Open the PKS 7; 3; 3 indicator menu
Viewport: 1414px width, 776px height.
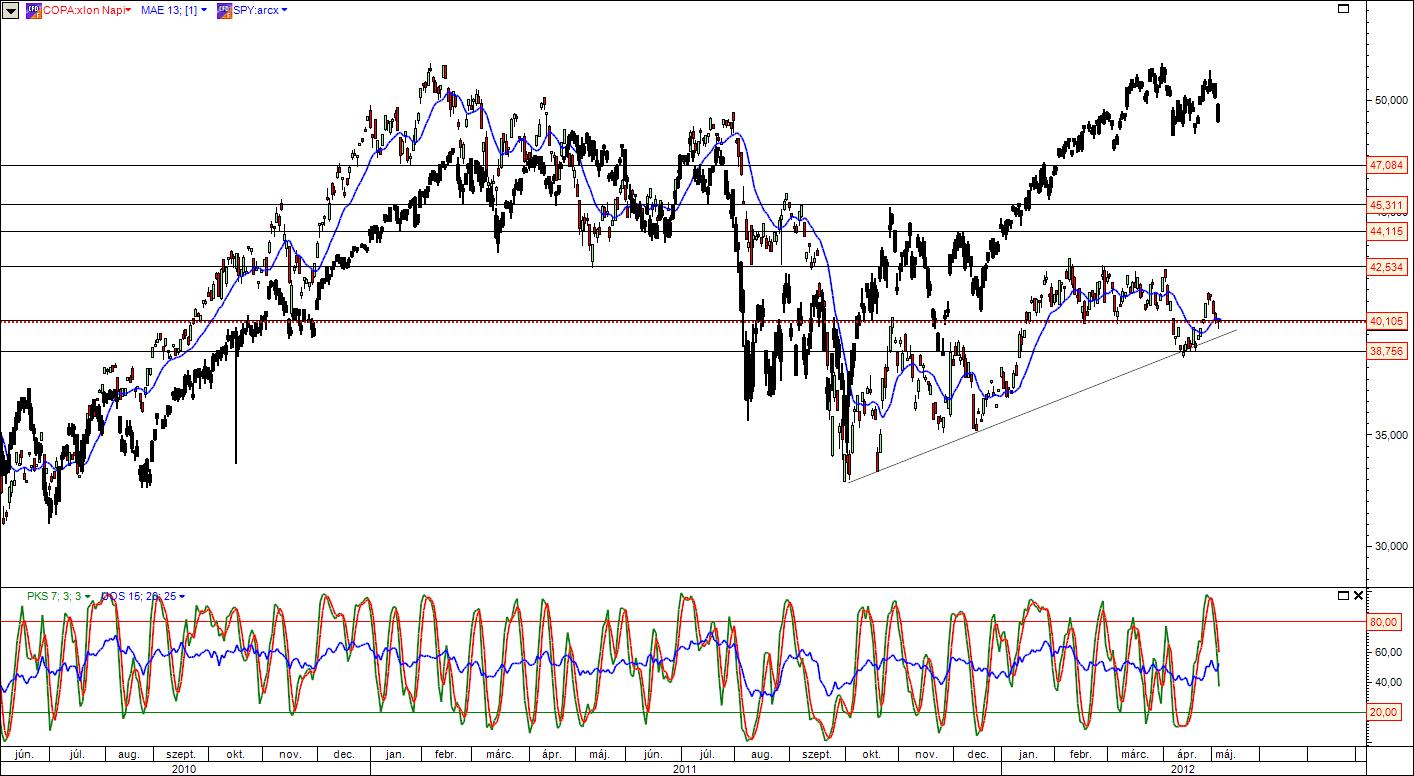[x=57, y=596]
